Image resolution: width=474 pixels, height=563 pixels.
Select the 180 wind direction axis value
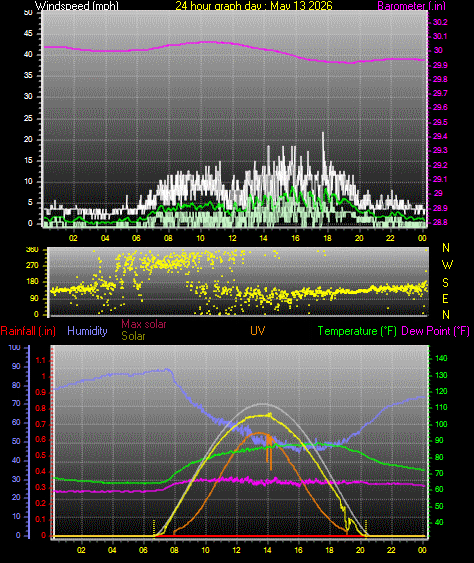33,282
